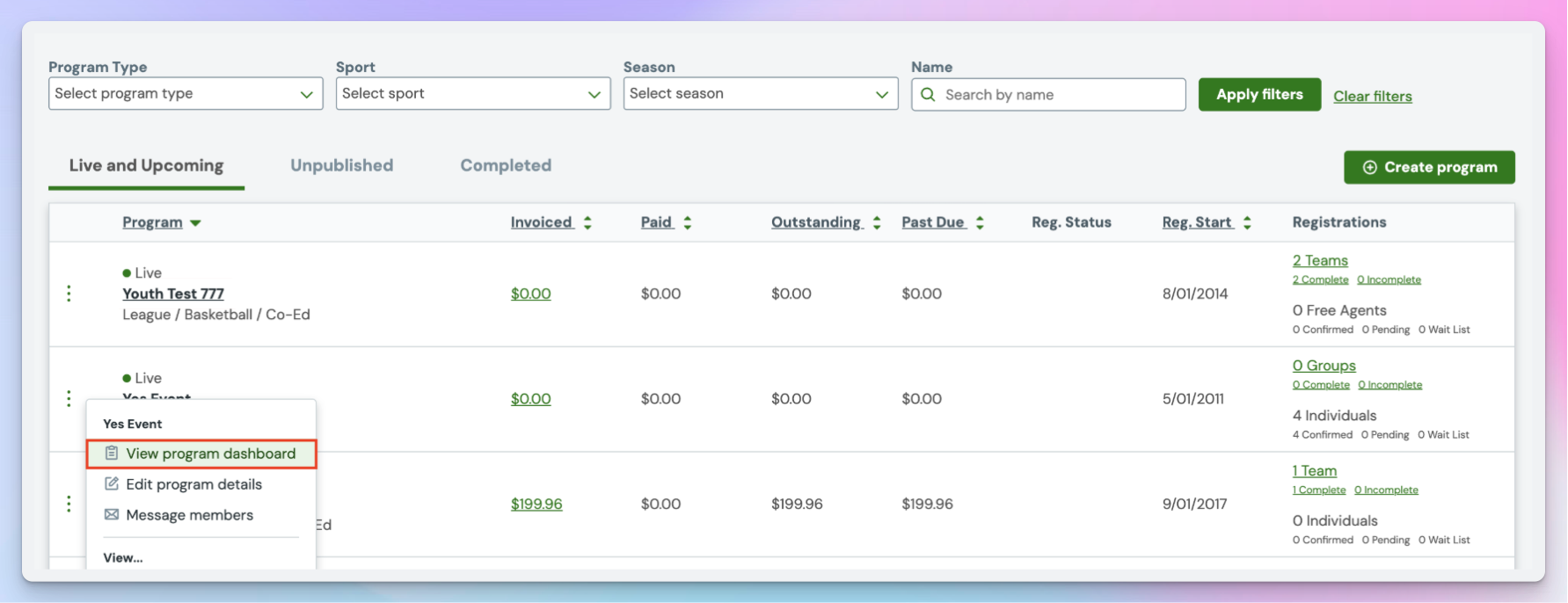Open the 0 Complete link under 0 Groups
This screenshot has width=1568, height=603.
[1321, 385]
